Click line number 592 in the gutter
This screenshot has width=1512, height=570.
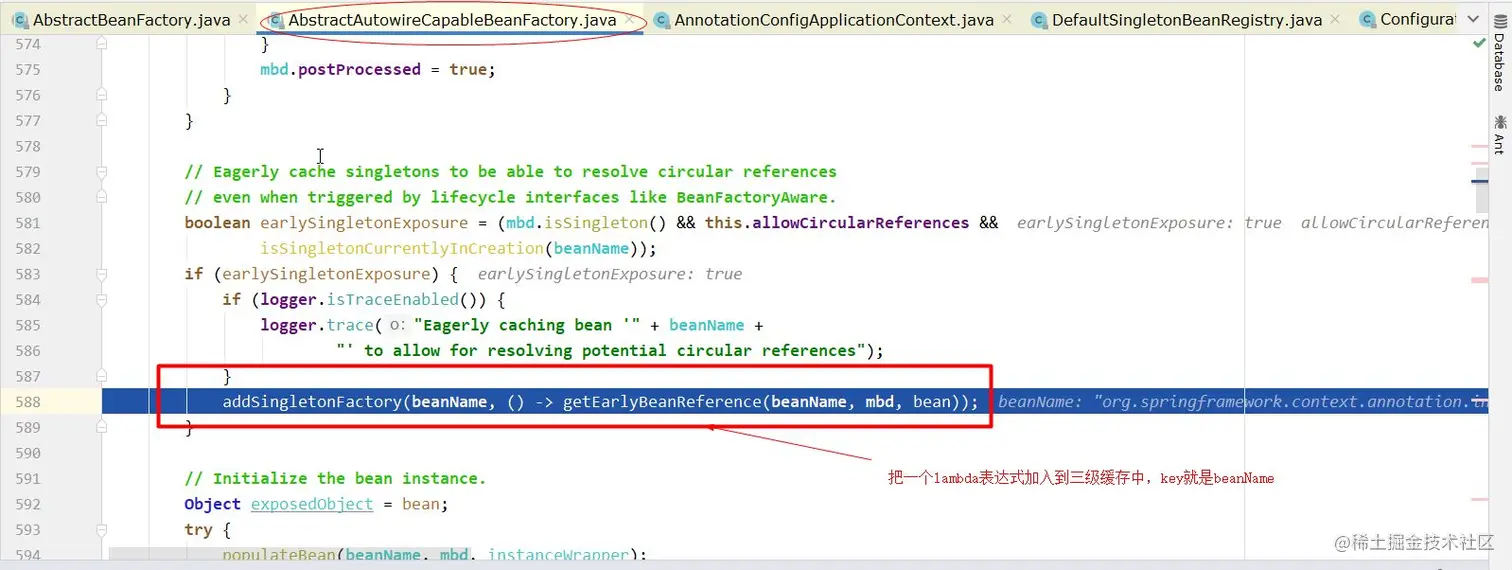[x=28, y=504]
